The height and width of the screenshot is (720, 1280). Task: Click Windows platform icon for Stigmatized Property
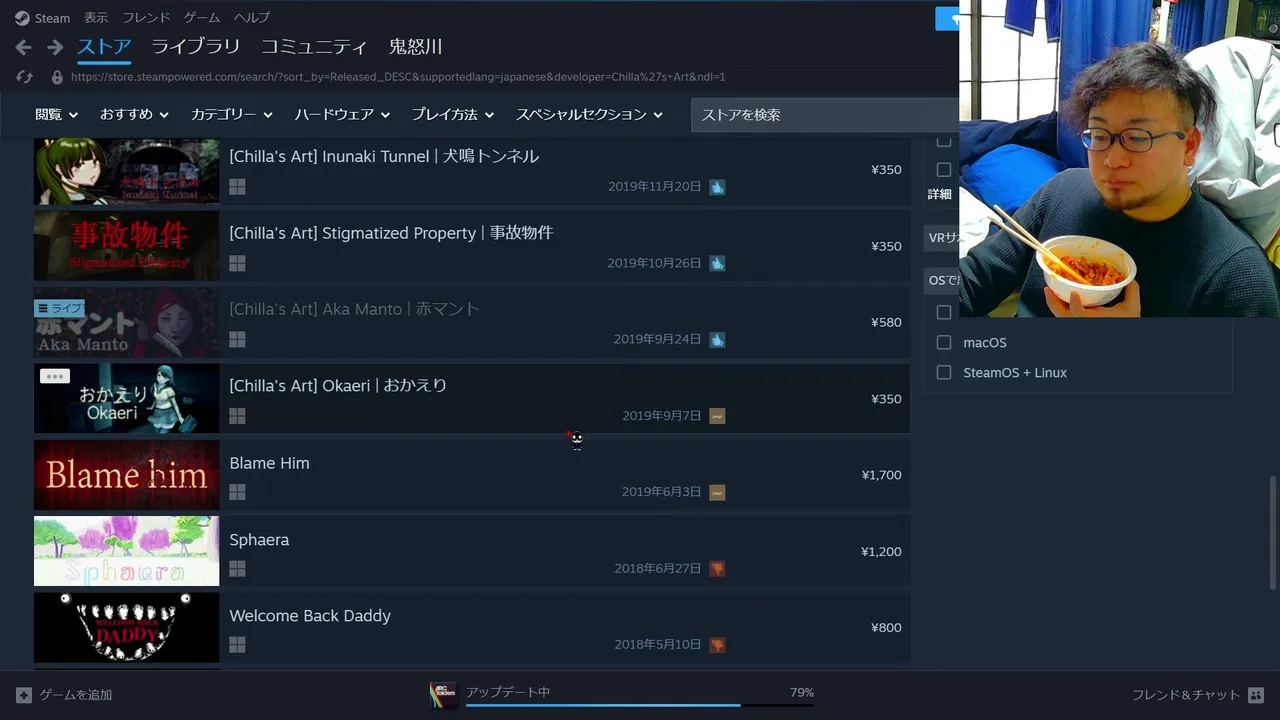click(x=237, y=263)
